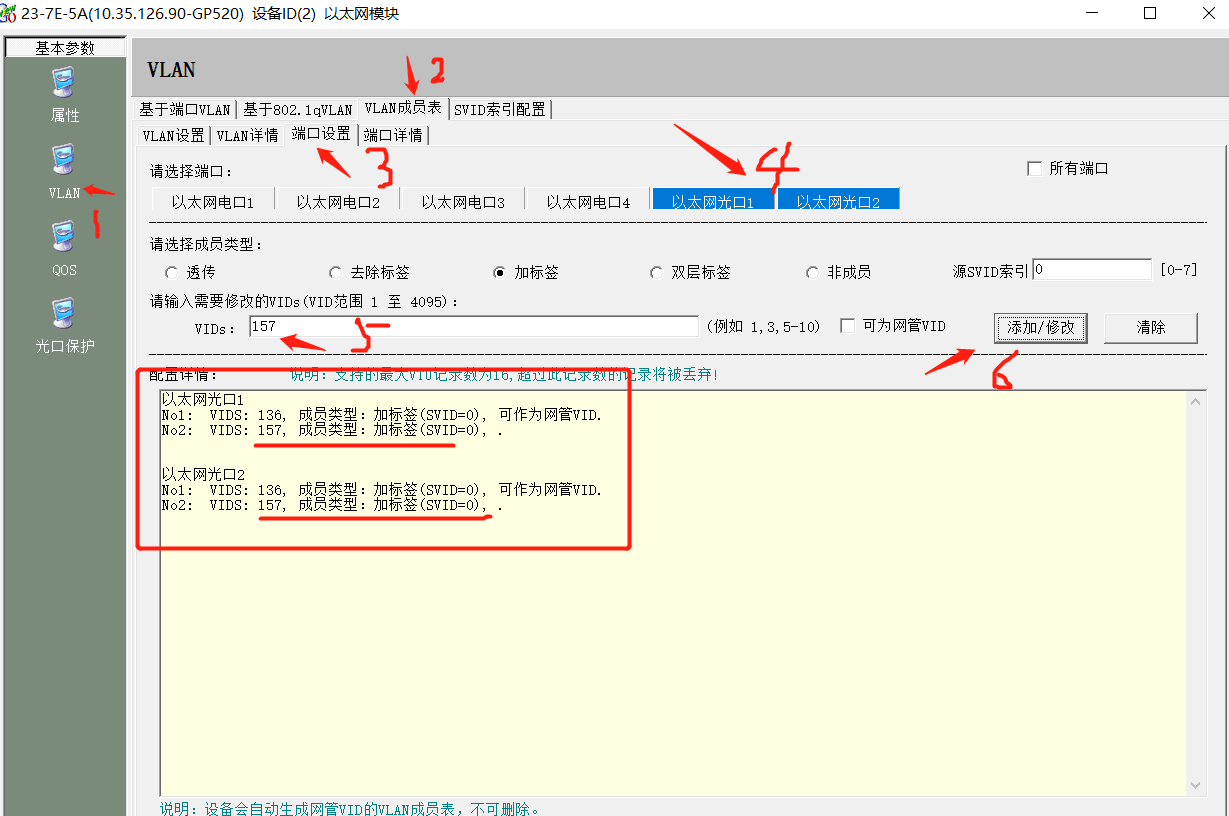Click the 添加/修改 button
Image resolution: width=1229 pixels, height=816 pixels.
coord(1041,327)
